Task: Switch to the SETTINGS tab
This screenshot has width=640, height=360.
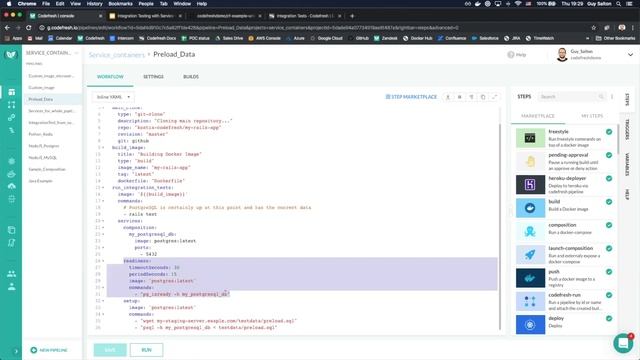Action: pos(153,77)
